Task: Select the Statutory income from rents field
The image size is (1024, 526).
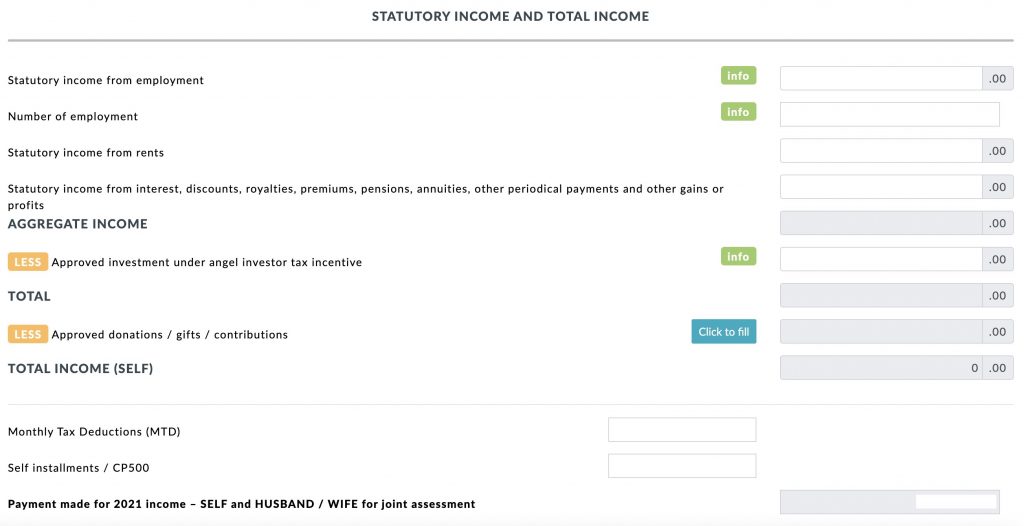Action: click(x=880, y=151)
